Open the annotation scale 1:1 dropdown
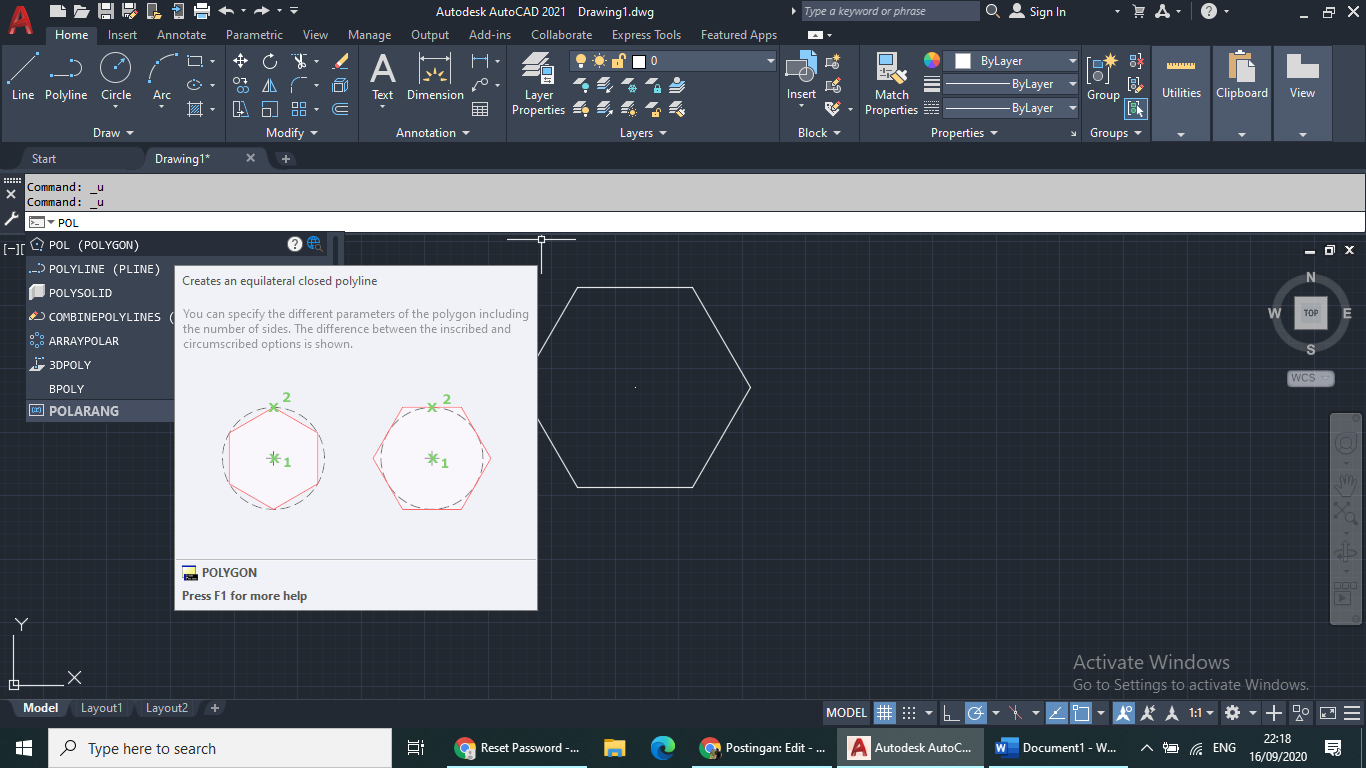The width and height of the screenshot is (1366, 768). [1200, 713]
